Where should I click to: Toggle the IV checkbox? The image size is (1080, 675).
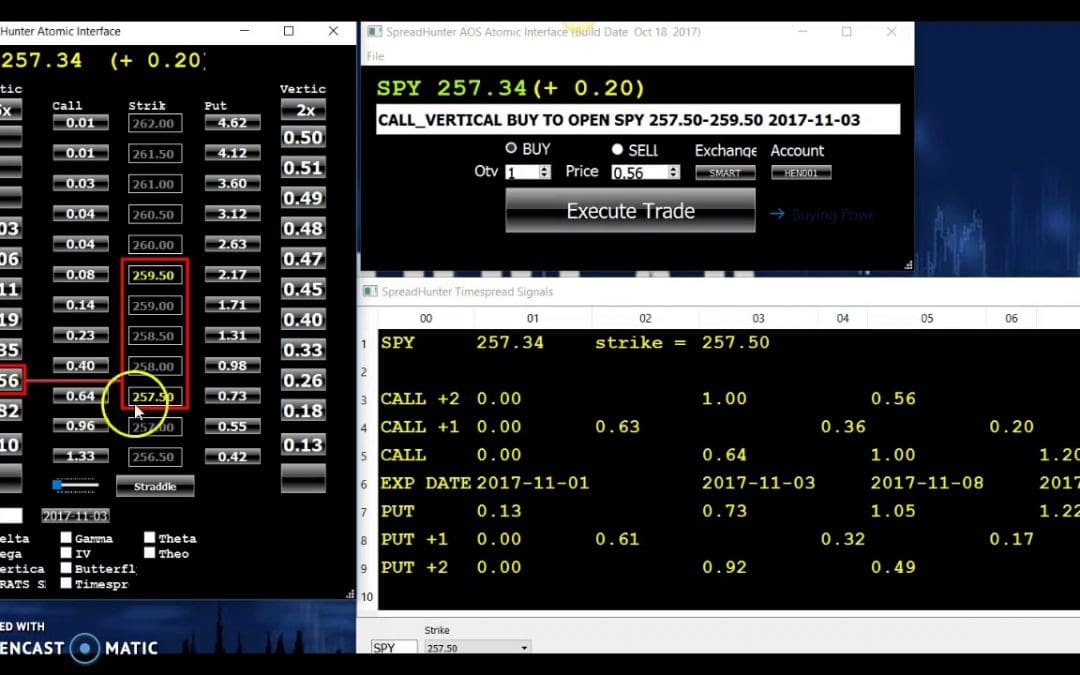pyautogui.click(x=66, y=552)
